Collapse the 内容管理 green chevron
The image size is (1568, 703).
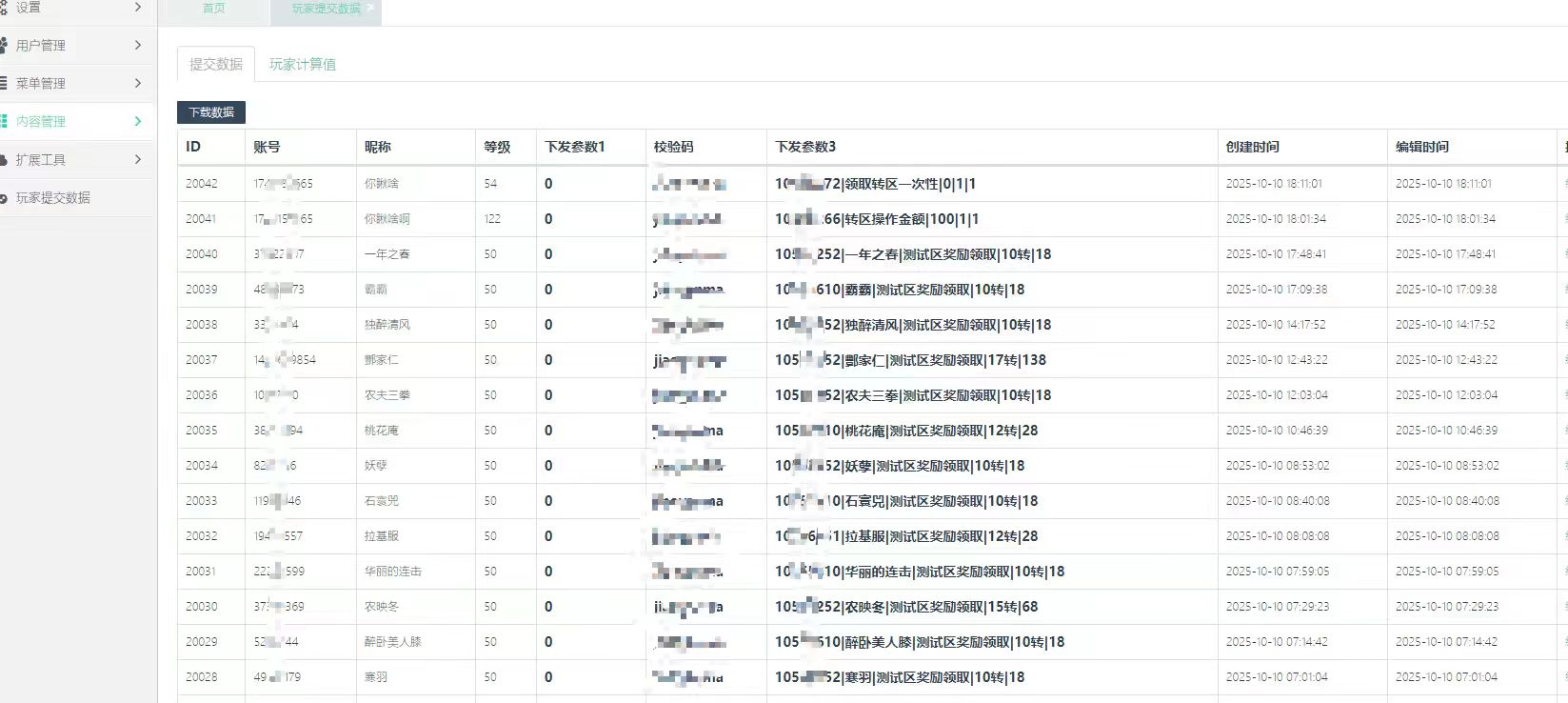pyautogui.click(x=138, y=121)
